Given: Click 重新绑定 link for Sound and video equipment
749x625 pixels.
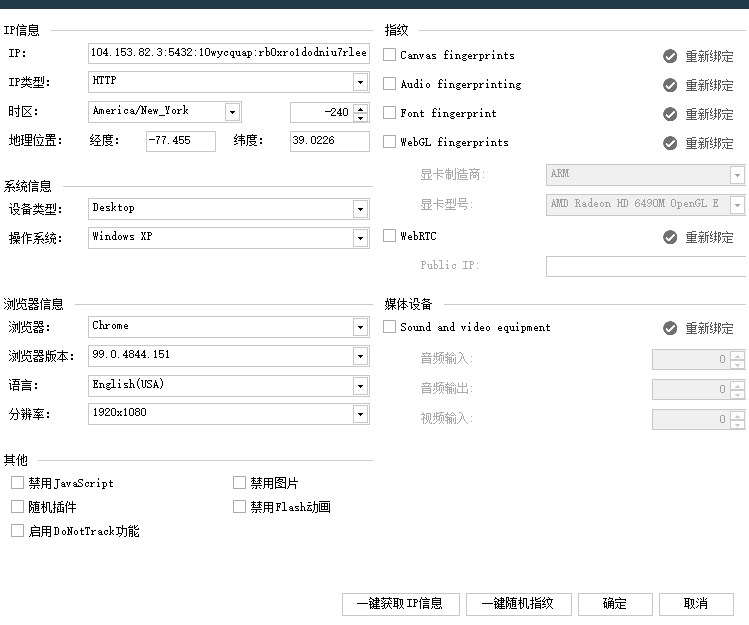Looking at the screenshot, I should pos(709,328).
